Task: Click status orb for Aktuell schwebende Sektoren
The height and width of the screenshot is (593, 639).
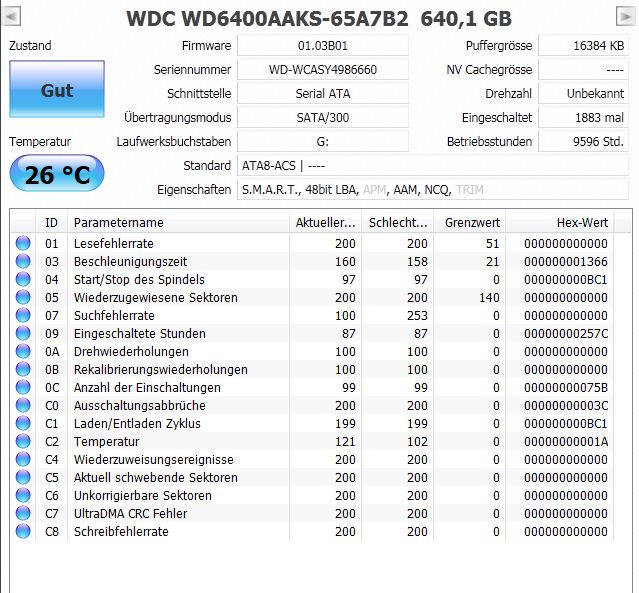Action: [x=23, y=477]
